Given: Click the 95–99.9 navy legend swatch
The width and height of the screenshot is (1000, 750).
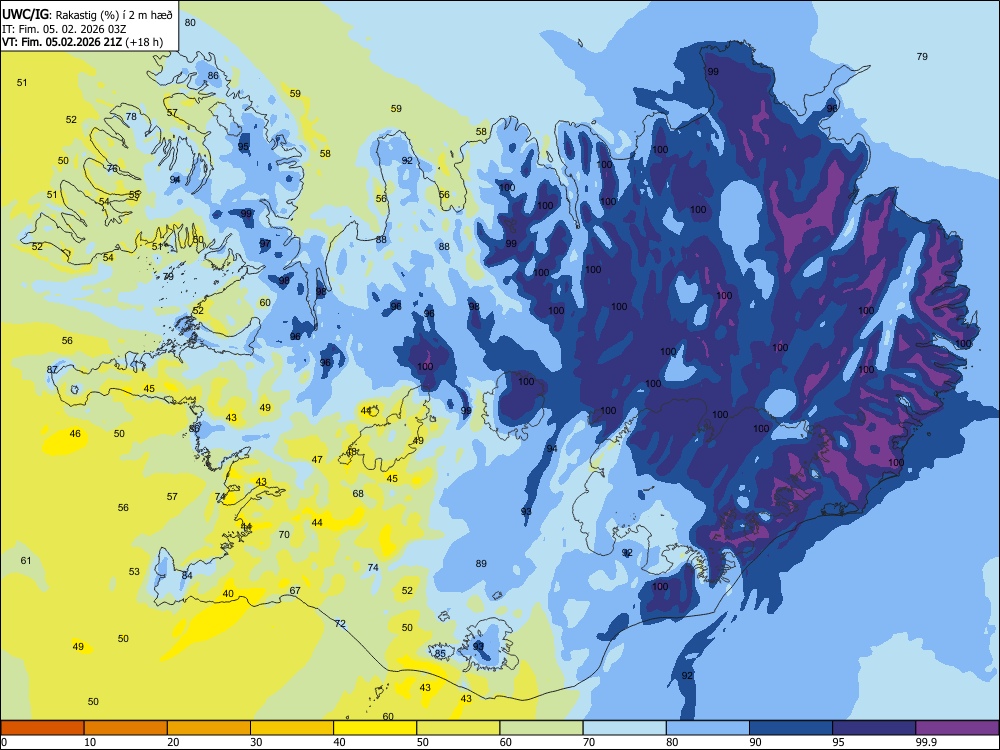Looking at the screenshot, I should 874,728.
